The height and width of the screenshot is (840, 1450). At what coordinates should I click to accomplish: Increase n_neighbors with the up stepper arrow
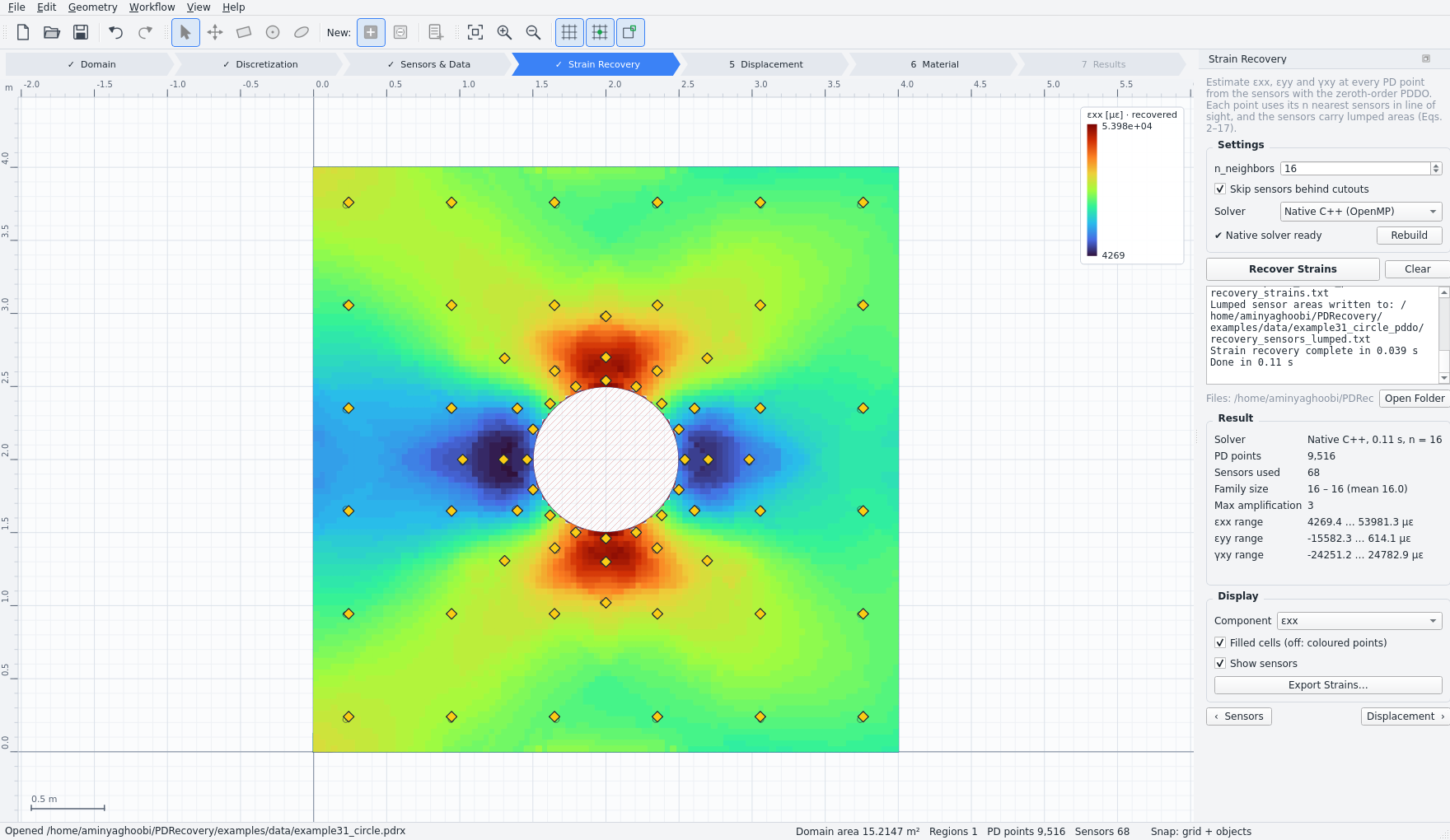[x=1436, y=166]
